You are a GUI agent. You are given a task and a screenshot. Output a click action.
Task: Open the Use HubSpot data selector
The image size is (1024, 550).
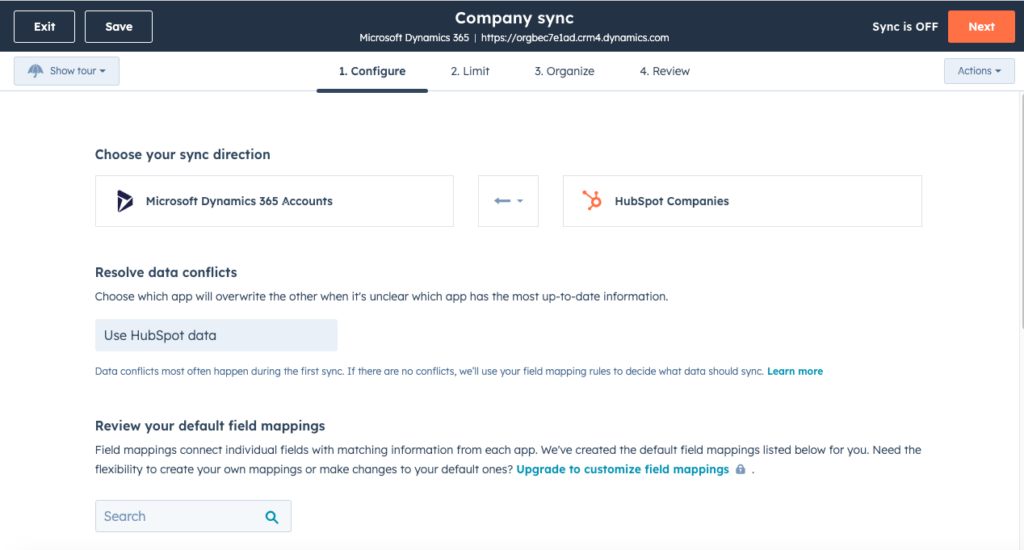pos(216,335)
